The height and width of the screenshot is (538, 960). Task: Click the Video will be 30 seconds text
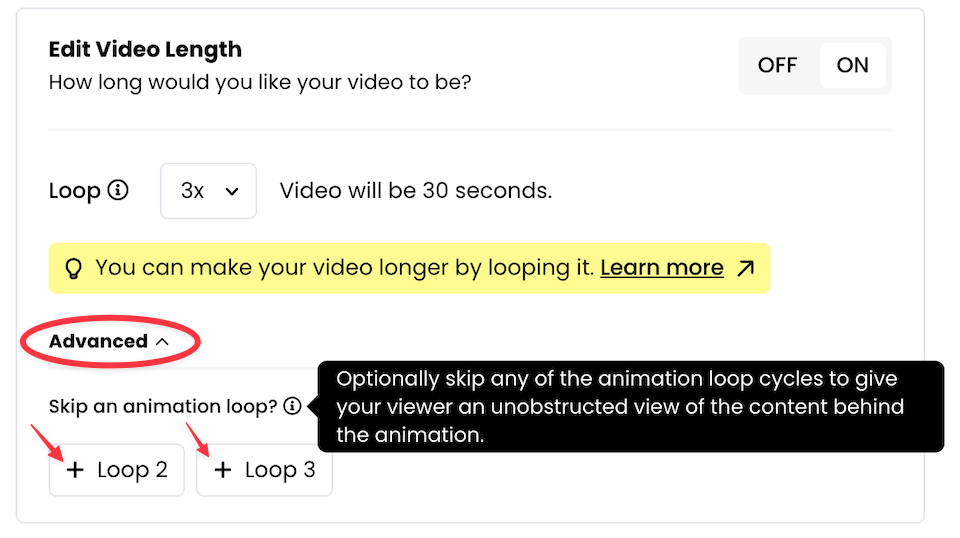(416, 190)
